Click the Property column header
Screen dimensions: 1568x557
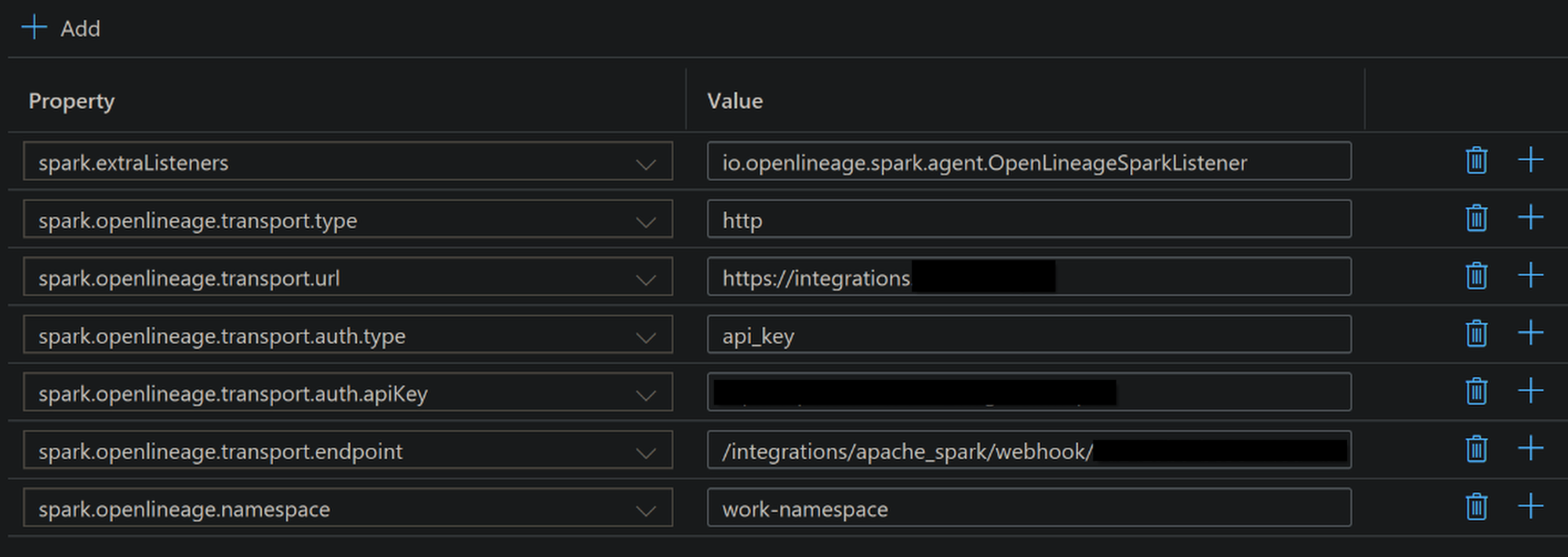point(71,101)
